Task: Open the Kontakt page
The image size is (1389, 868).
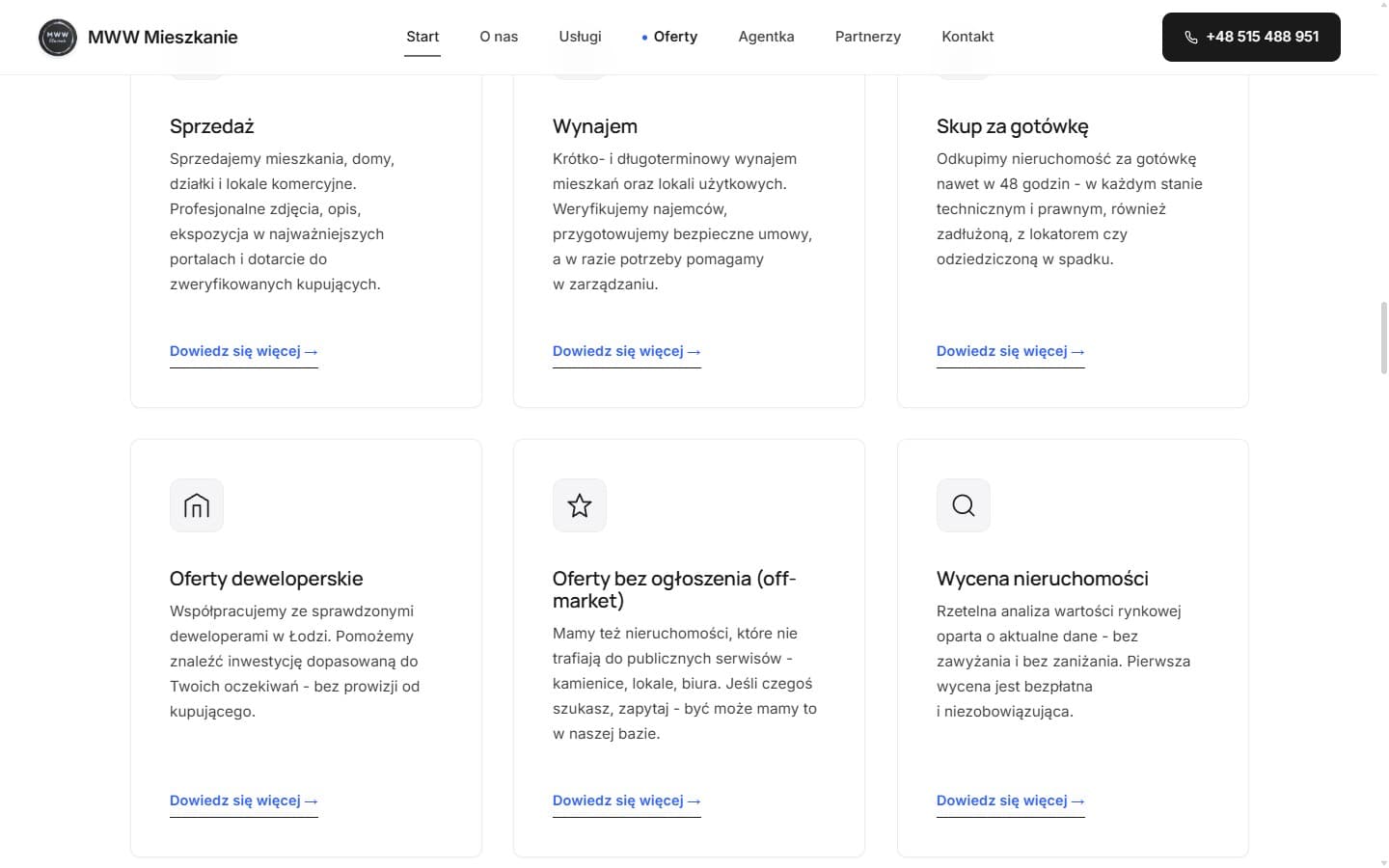Action: [x=967, y=37]
